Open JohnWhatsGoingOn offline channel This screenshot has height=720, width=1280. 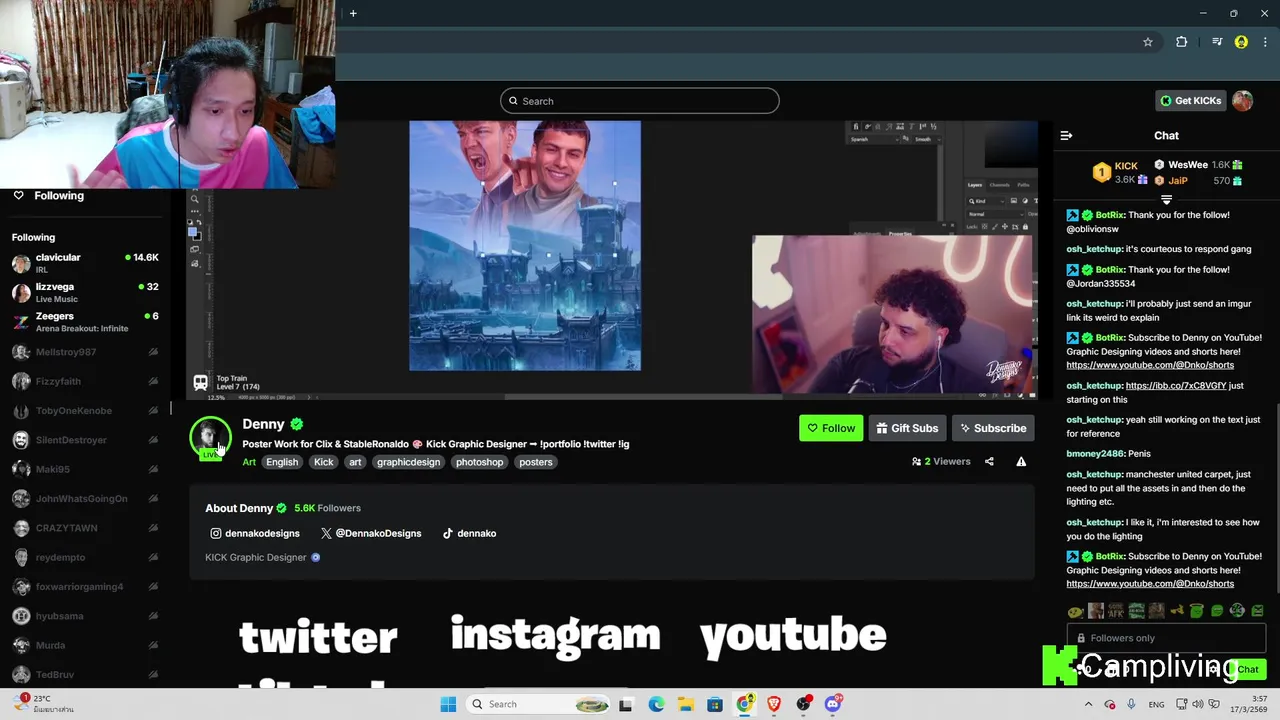[x=85, y=498]
